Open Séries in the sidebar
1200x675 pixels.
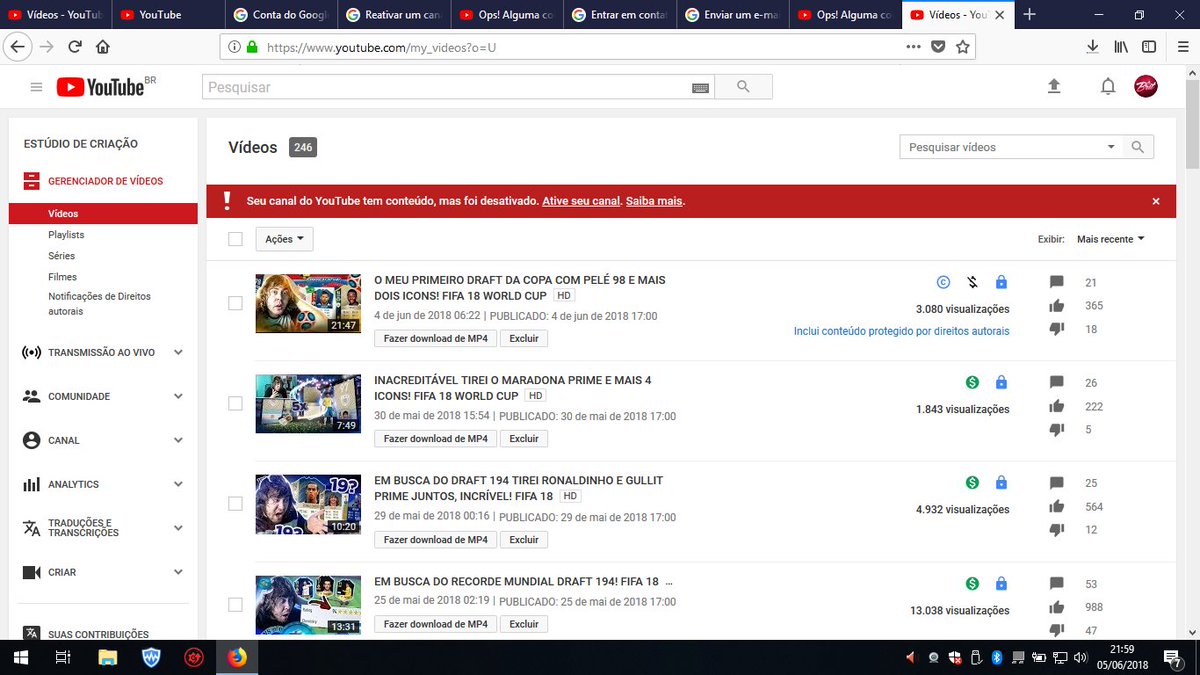[61, 256]
